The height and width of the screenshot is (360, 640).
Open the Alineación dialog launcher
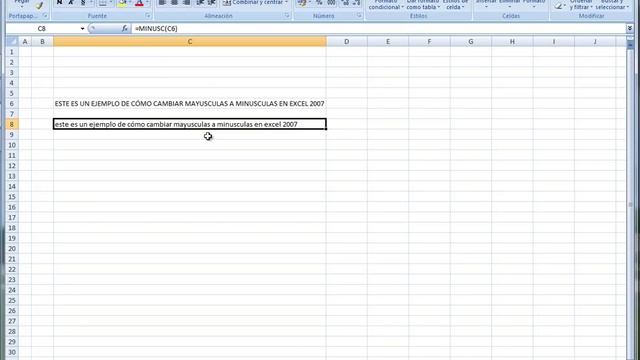click(x=287, y=16)
